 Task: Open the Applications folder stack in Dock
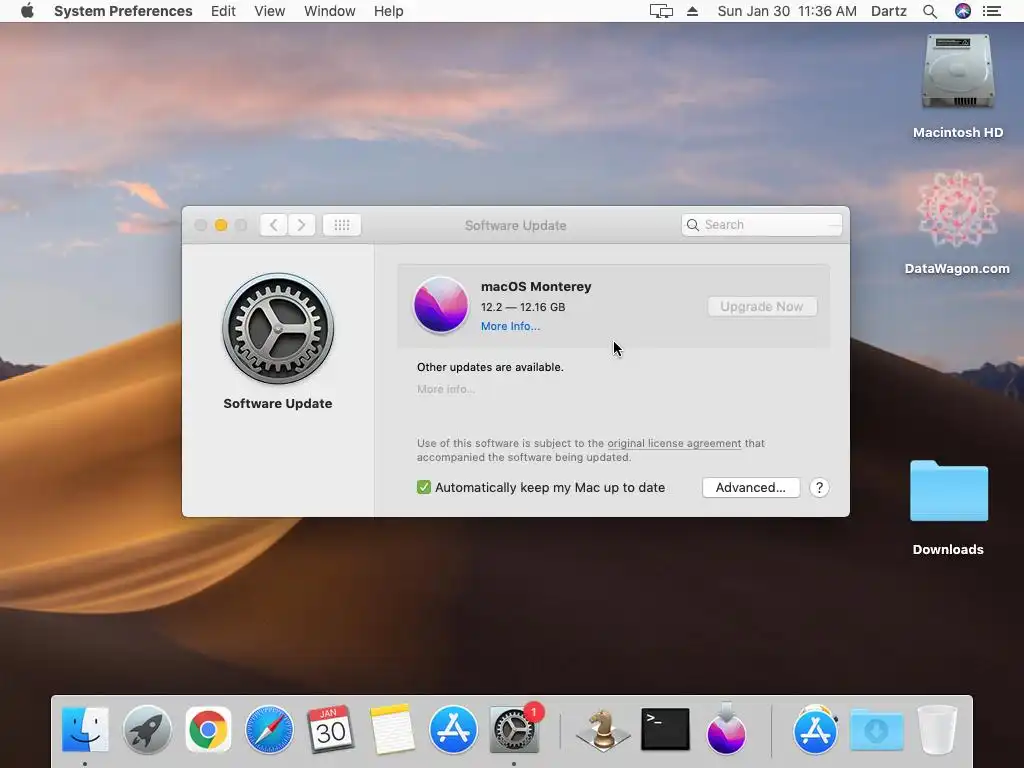coord(815,729)
